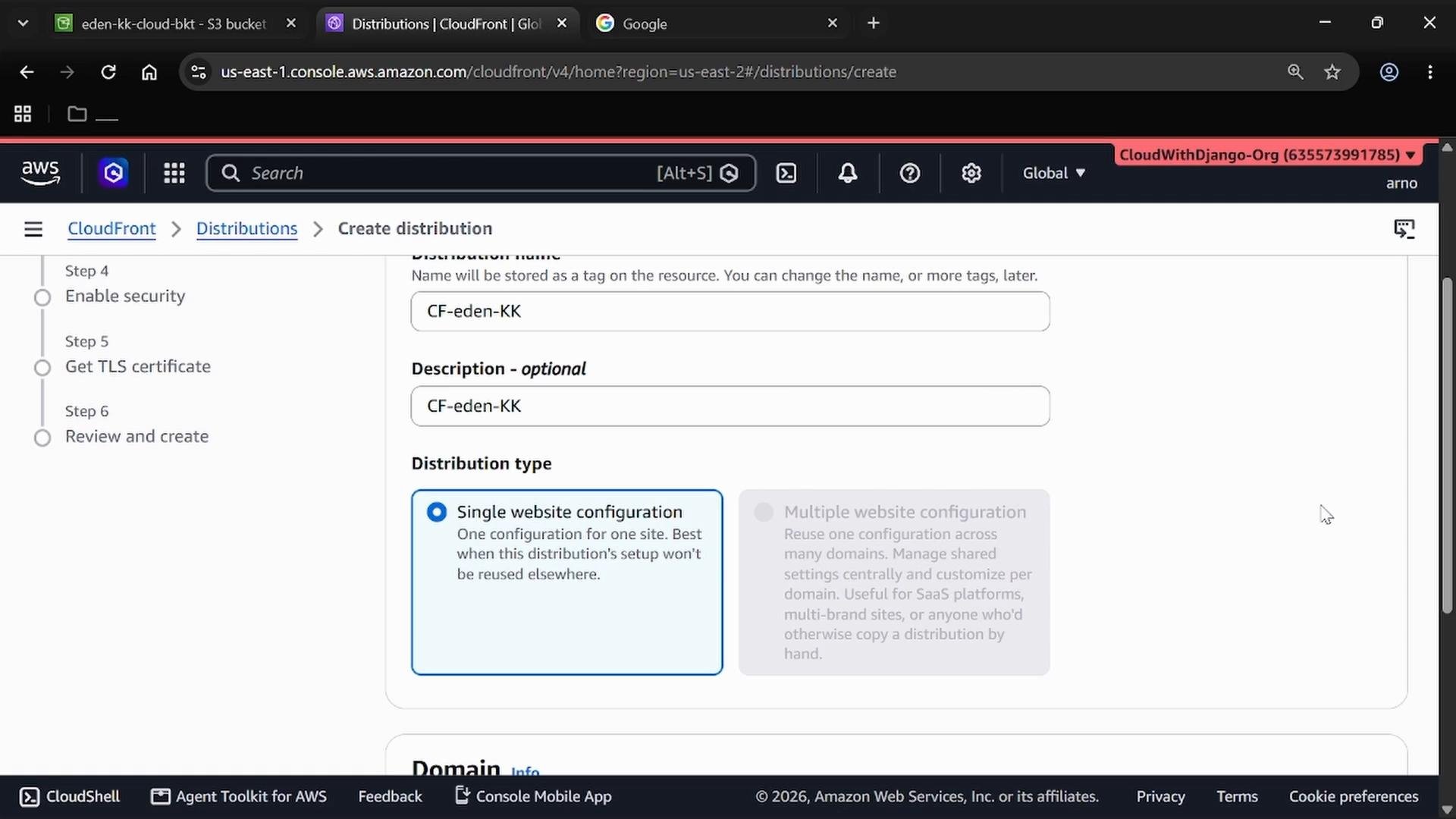Open the AWS home logo

tap(40, 173)
